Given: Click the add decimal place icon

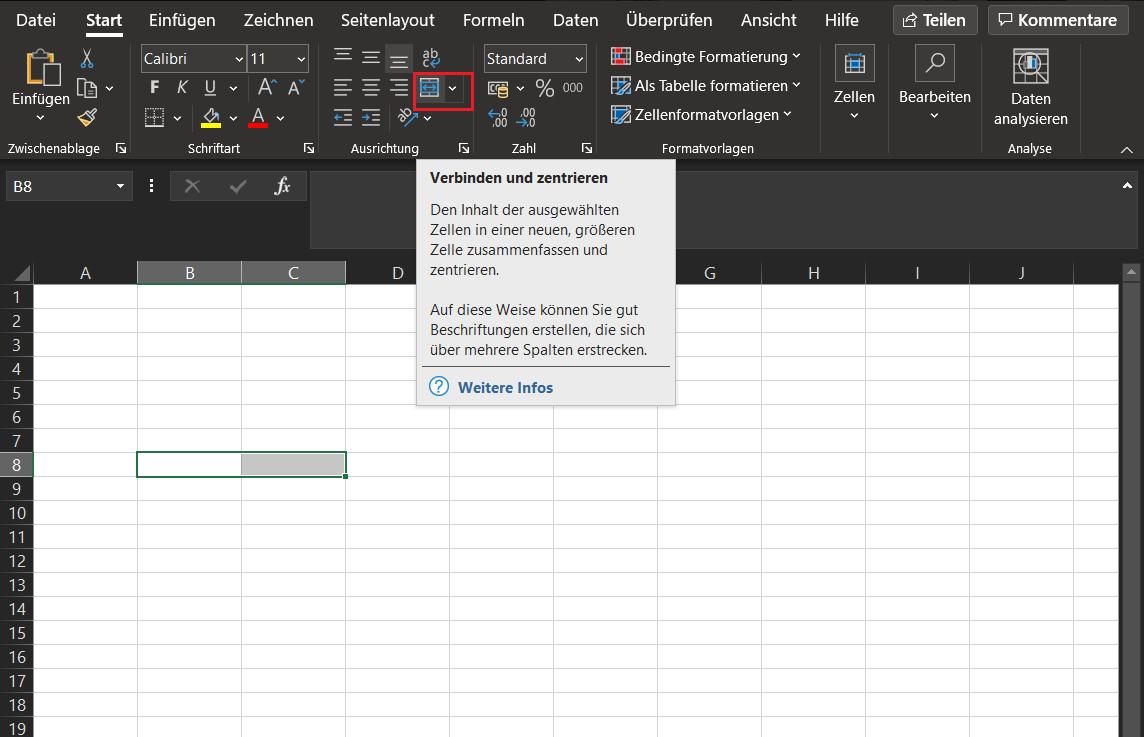Looking at the screenshot, I should pos(498,117).
